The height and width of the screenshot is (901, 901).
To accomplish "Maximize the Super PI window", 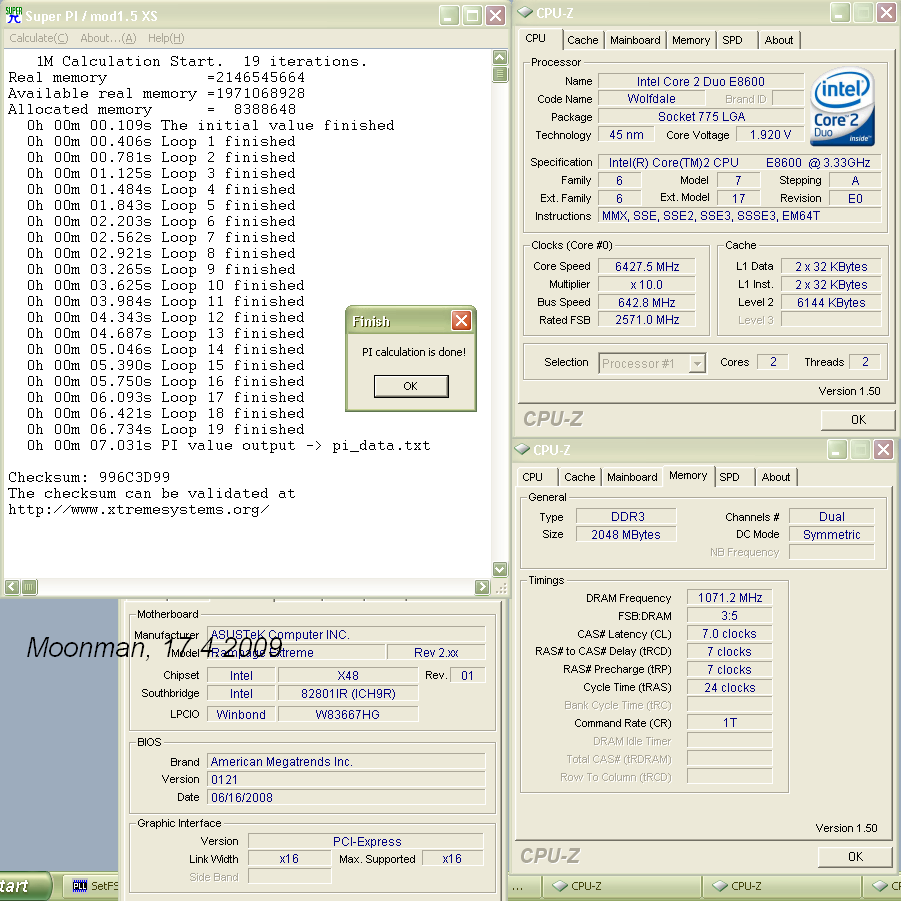I will coord(472,16).
